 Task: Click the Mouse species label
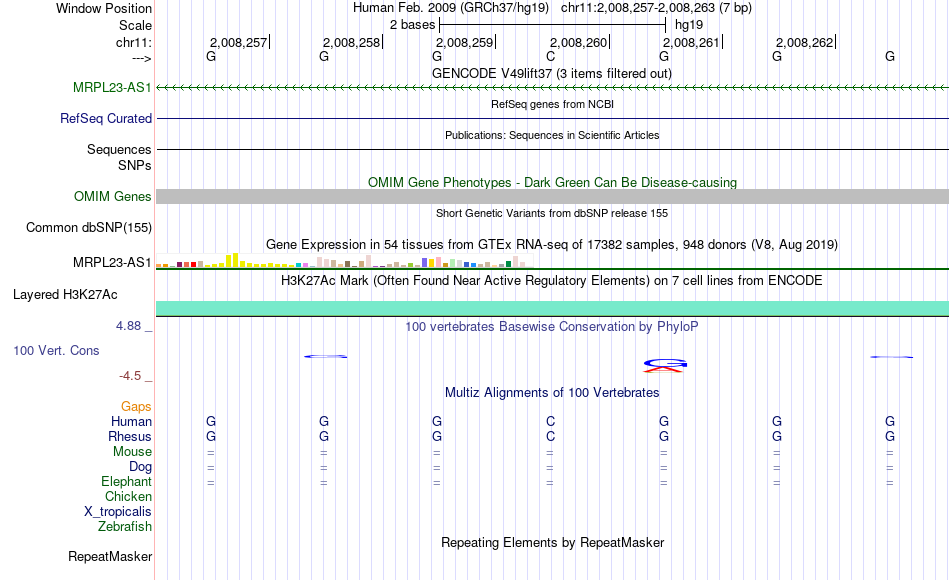pos(132,452)
